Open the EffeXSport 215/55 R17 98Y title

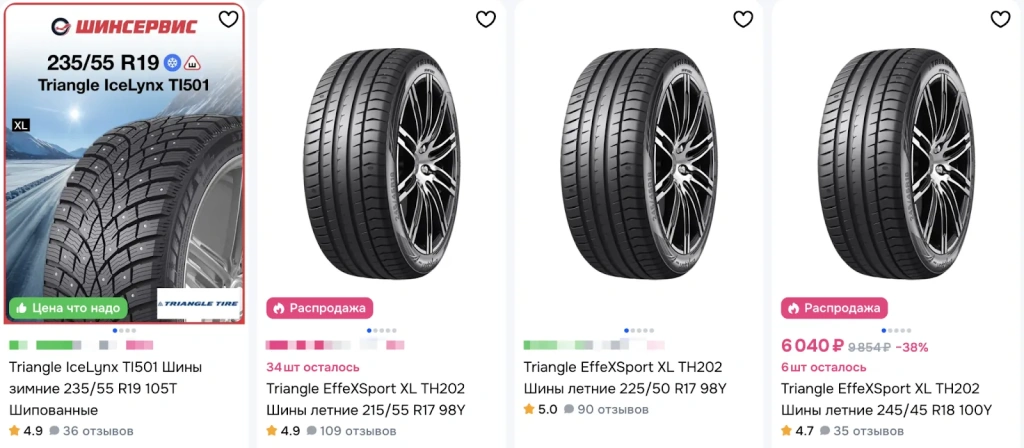click(x=366, y=399)
